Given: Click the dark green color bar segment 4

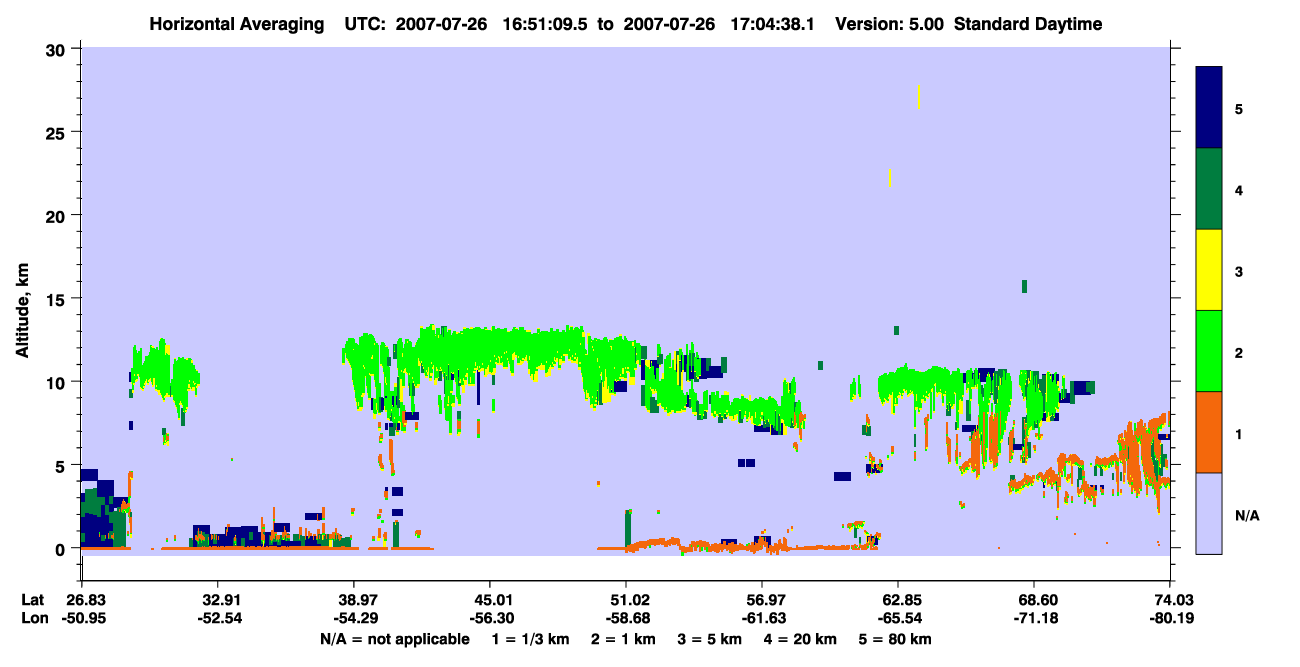Looking at the screenshot, I should [x=1209, y=189].
